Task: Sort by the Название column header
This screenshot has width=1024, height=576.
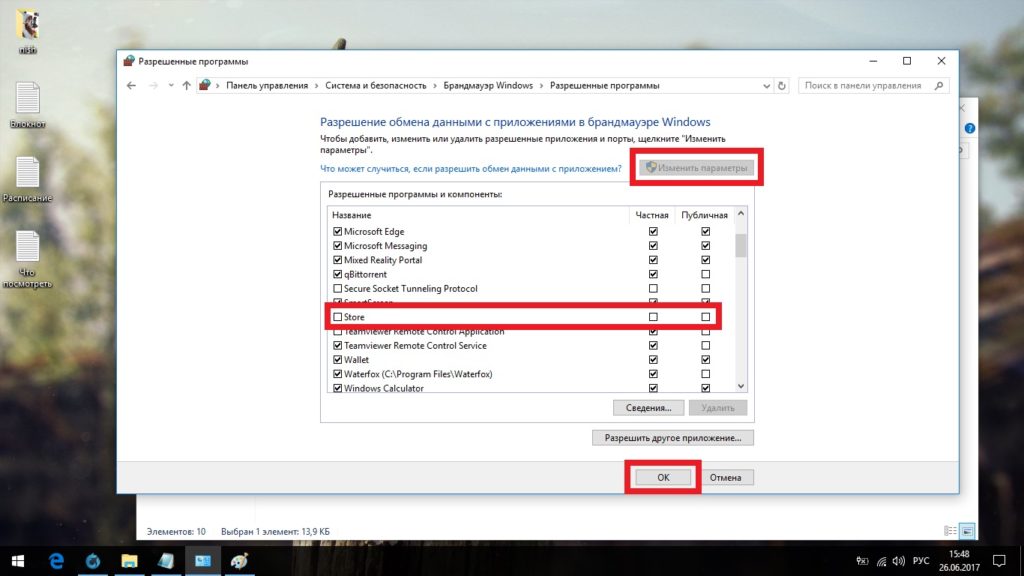Action: [477, 215]
